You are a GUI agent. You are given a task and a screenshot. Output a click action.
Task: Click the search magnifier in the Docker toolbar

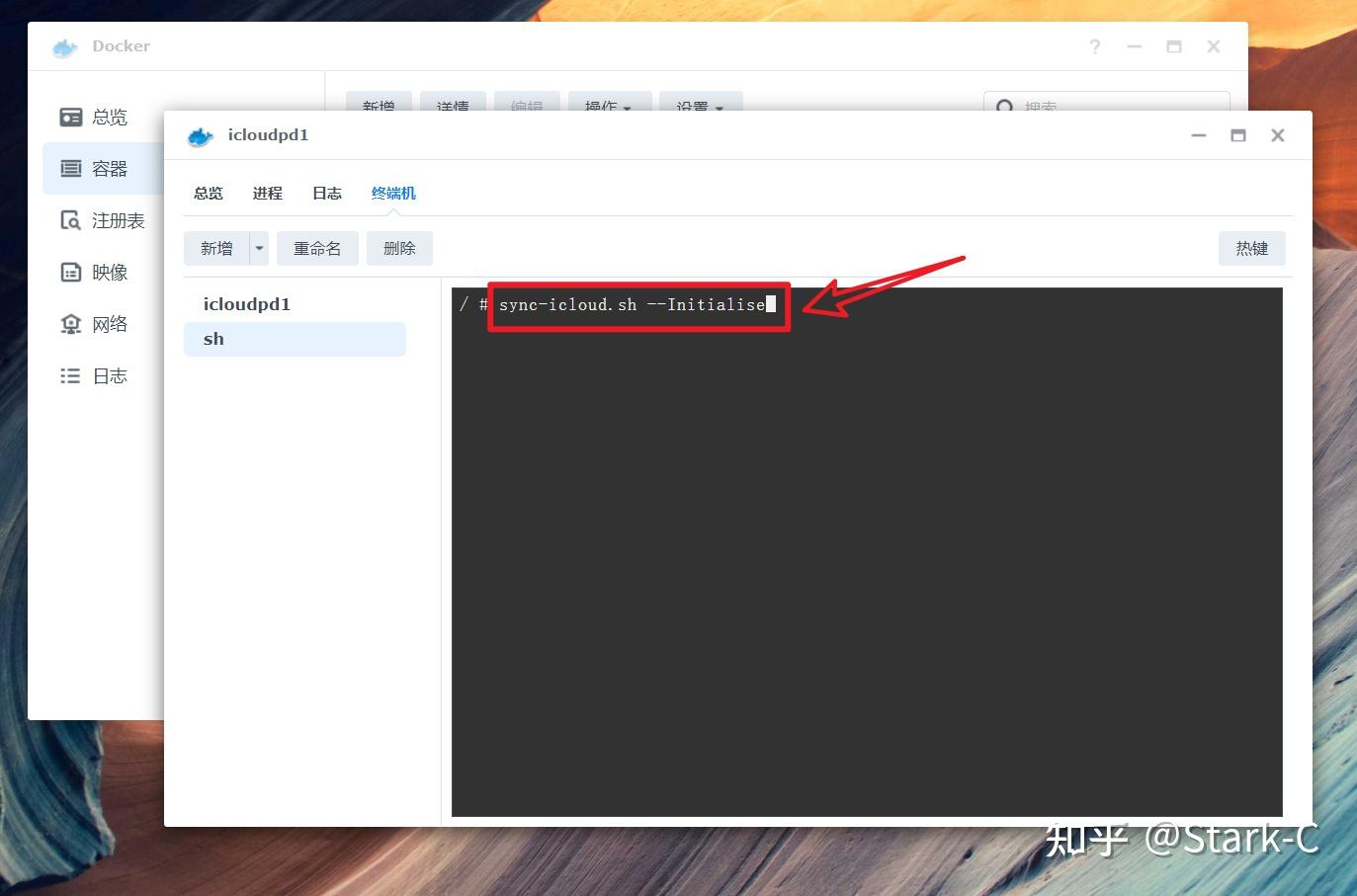1005,107
